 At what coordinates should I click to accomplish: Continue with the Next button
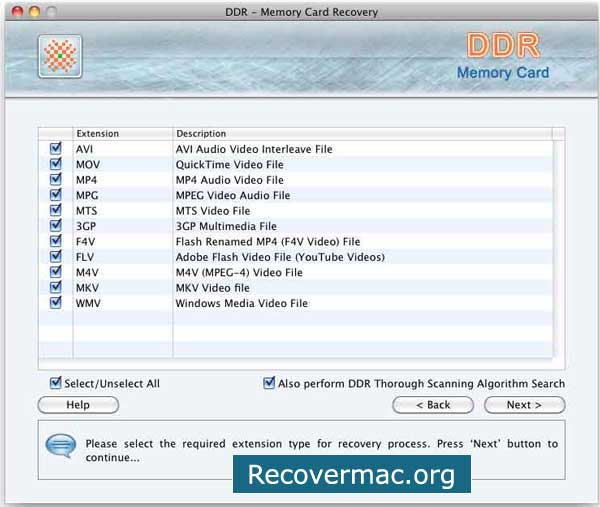(x=525, y=405)
